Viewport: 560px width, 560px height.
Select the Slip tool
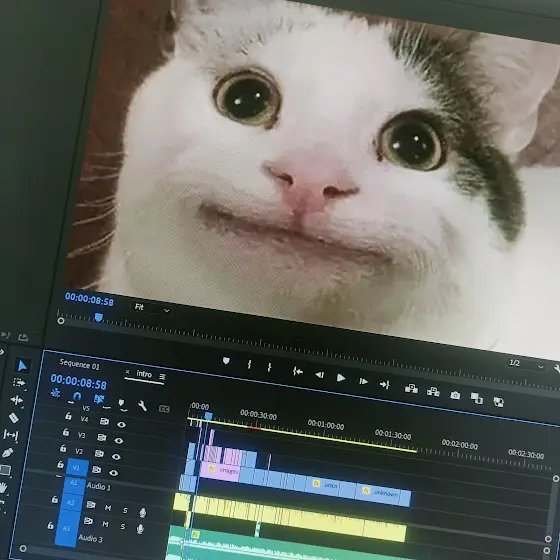pyautogui.click(x=11, y=435)
